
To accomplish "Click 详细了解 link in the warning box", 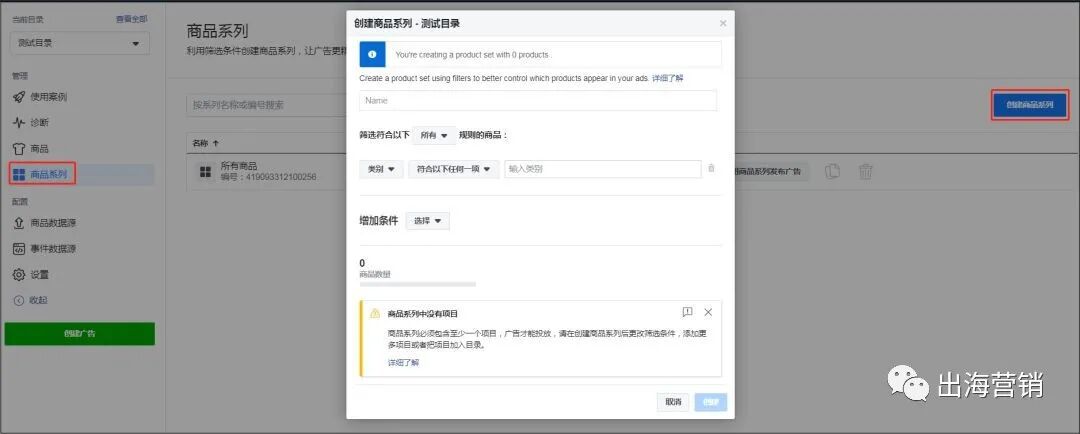I will click(x=403, y=362).
